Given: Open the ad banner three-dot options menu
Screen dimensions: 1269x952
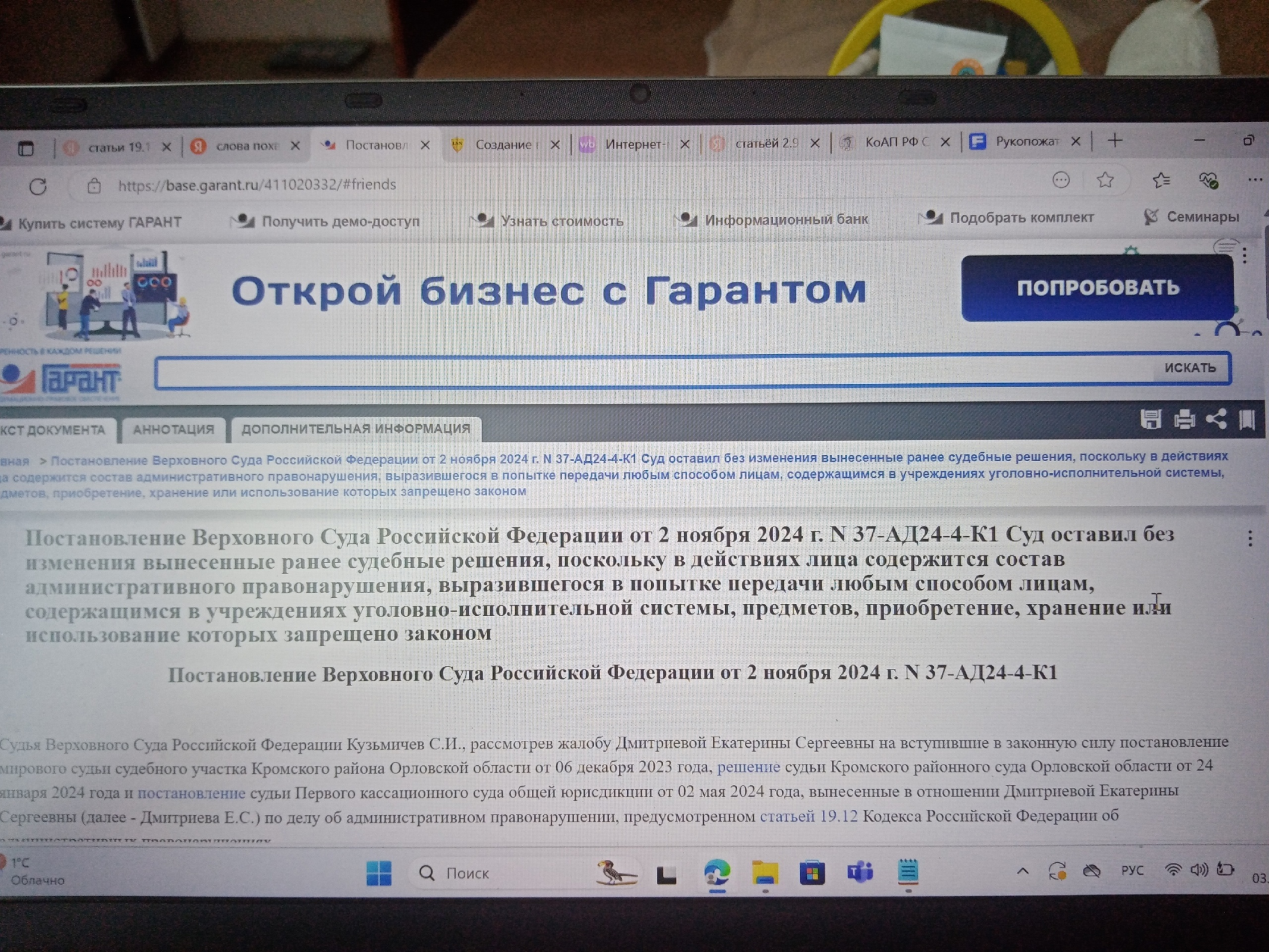Looking at the screenshot, I should (x=1245, y=256).
